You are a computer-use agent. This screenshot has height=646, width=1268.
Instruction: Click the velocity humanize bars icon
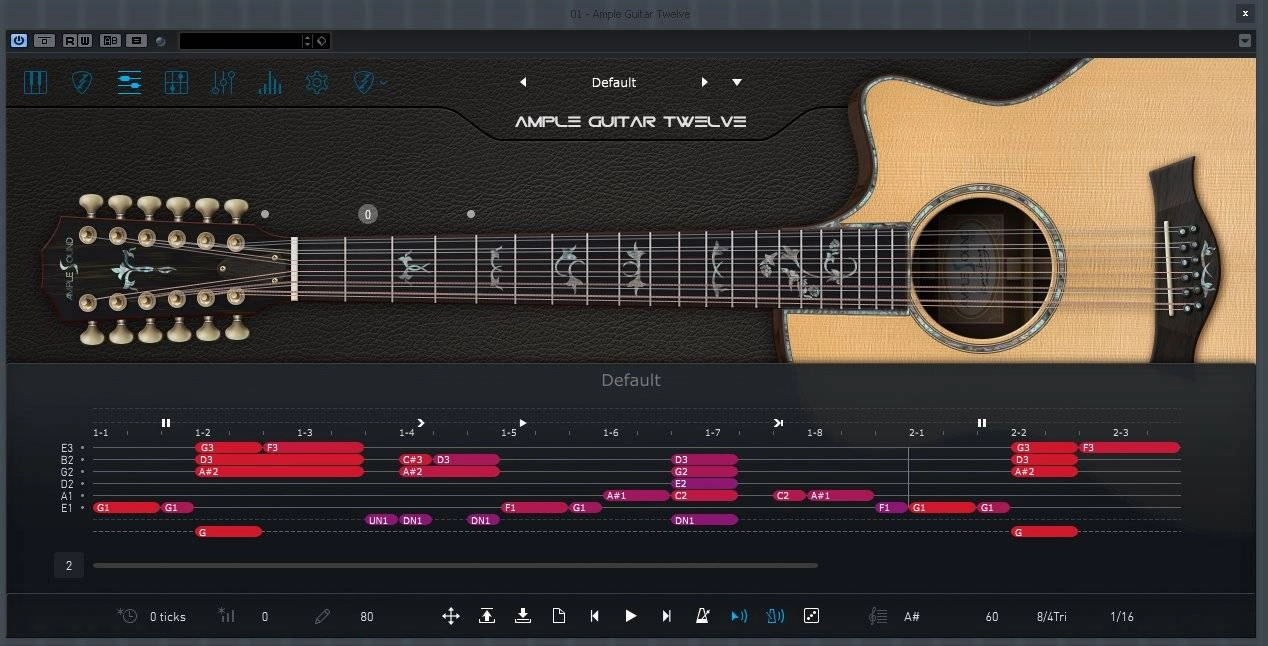[226, 616]
